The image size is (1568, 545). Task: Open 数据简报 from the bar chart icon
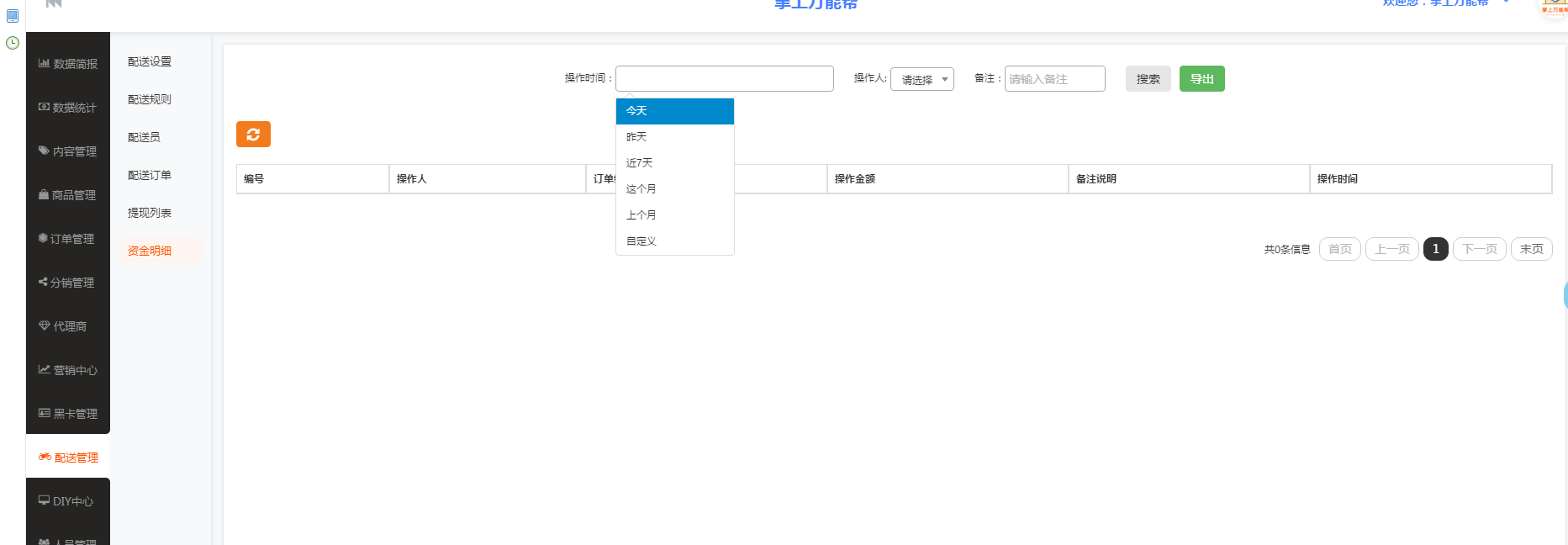coord(68,64)
